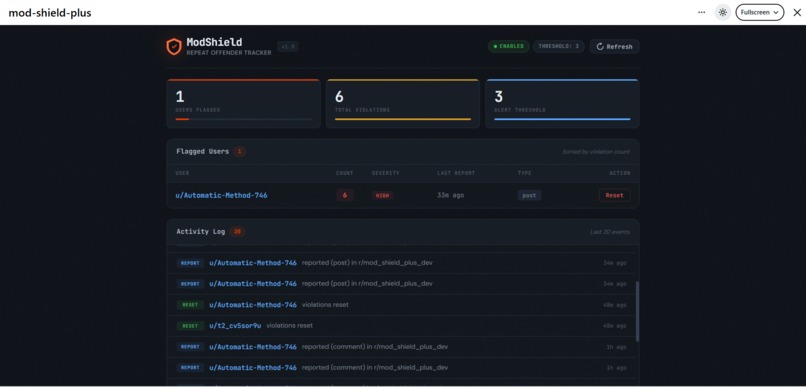Select the ModShield title text

(214, 42)
